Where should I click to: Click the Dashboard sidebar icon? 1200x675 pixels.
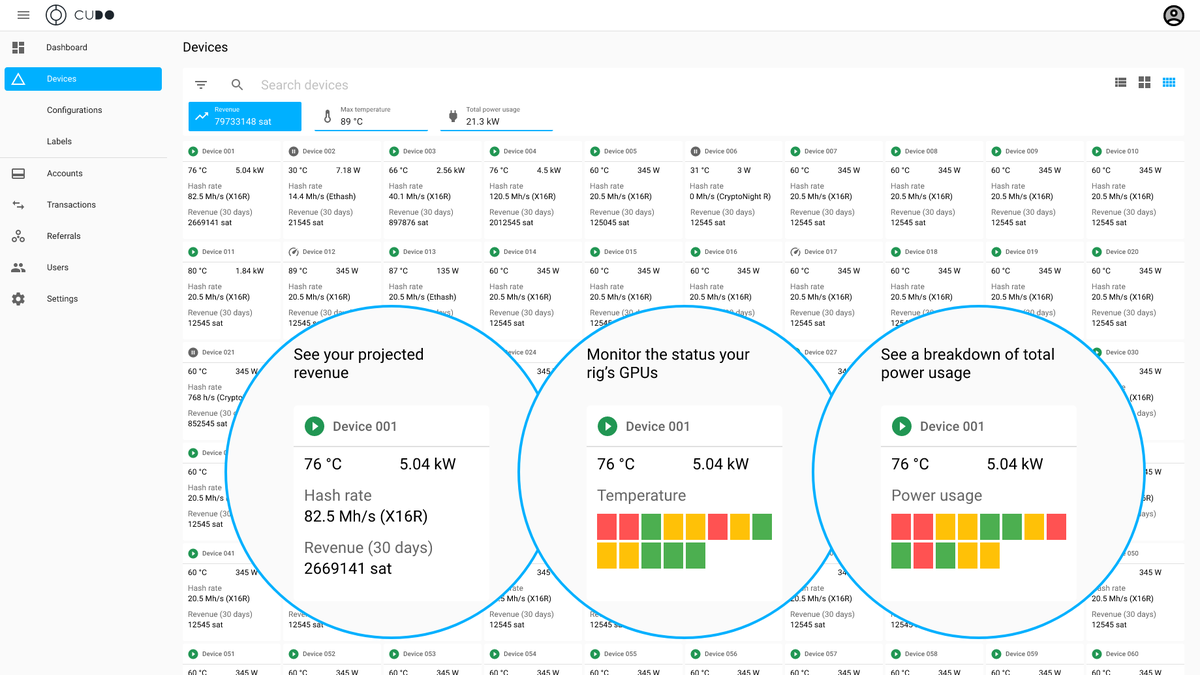click(18, 47)
